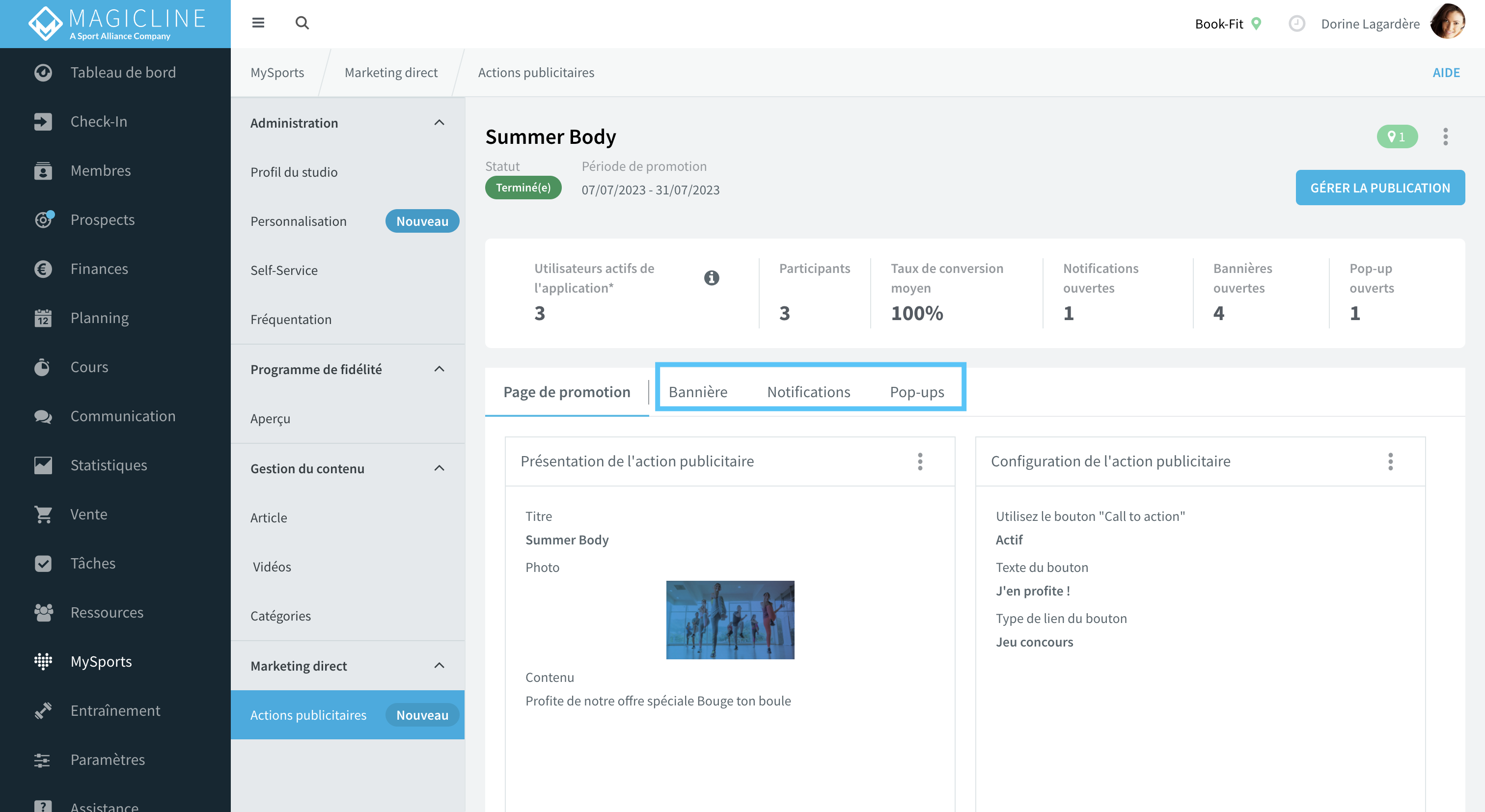Click the Entraînement dumbbell icon
This screenshot has width=1485, height=812.
43,710
